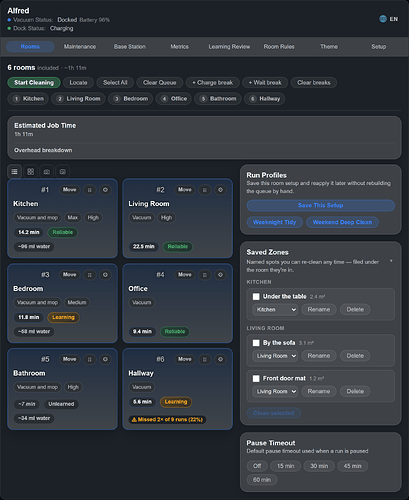Viewport: 409px width, 500px height.
Task: Set pause timeout to 15 min
Action: (286, 466)
